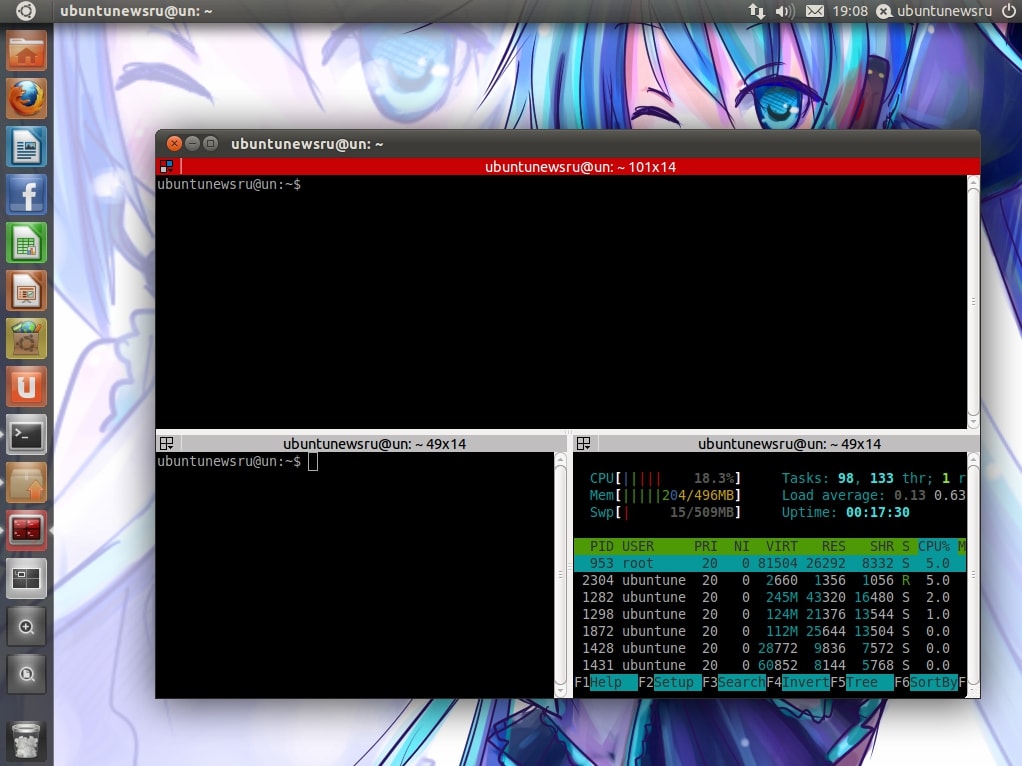Sort htop by the VIRT column header
This screenshot has width=1022, height=766.
coord(781,546)
